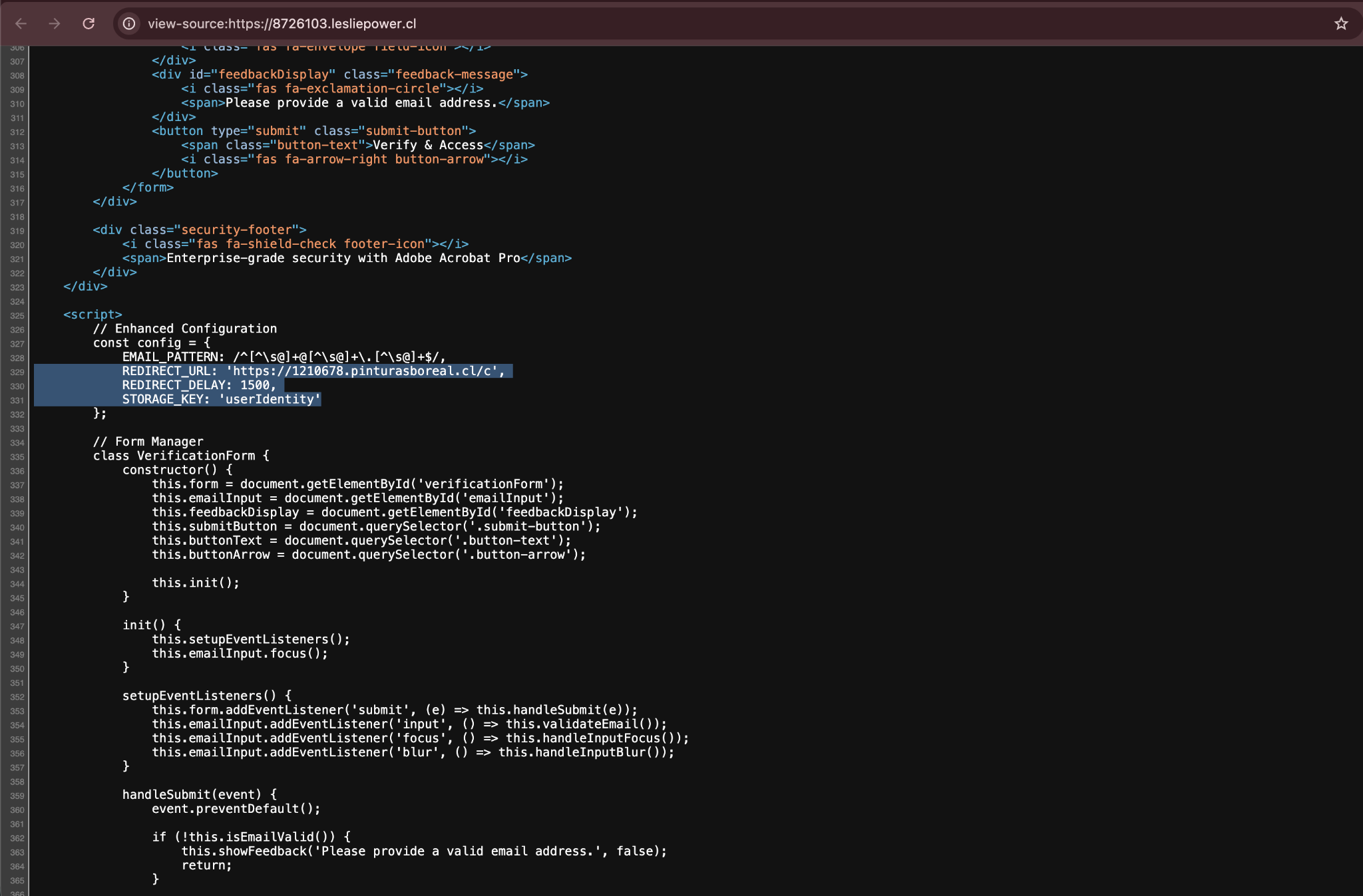This screenshot has width=1363, height=896.
Task: Click line number 329 in the gutter
Action: (17, 373)
